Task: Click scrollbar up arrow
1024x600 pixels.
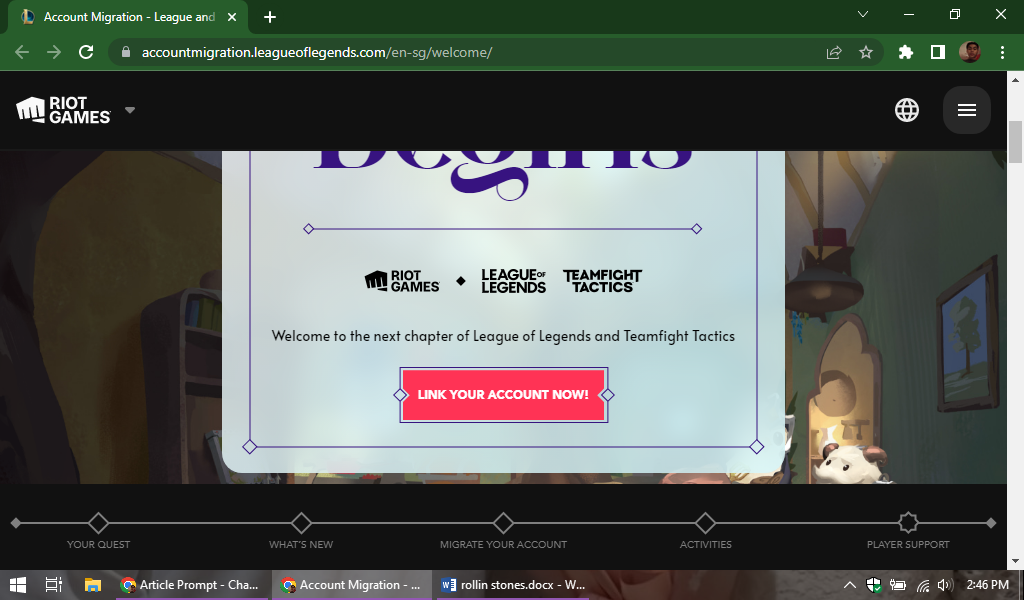Action: [x=1015, y=80]
